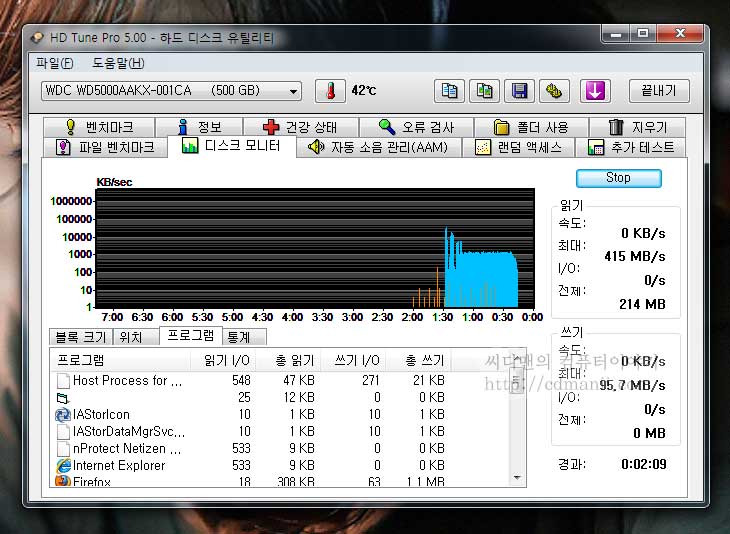The height and width of the screenshot is (534, 730).
Task: Switch to the 정보 tab
Action: 199,127
